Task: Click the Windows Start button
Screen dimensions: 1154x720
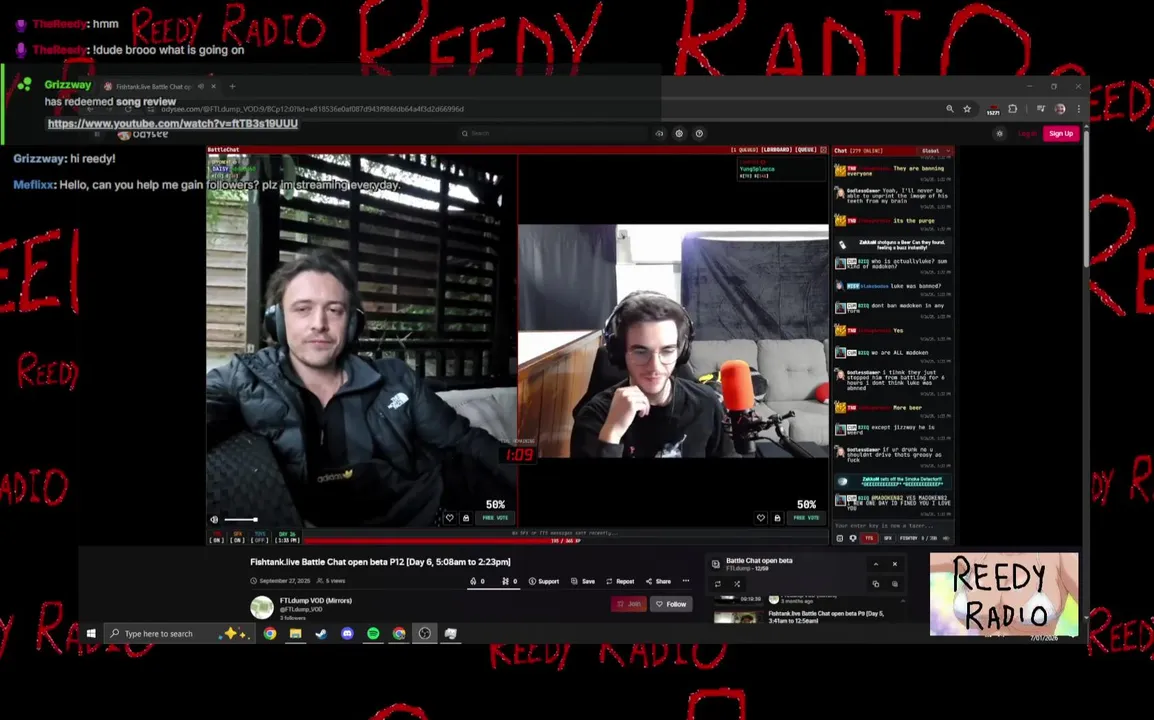Action: click(x=91, y=633)
